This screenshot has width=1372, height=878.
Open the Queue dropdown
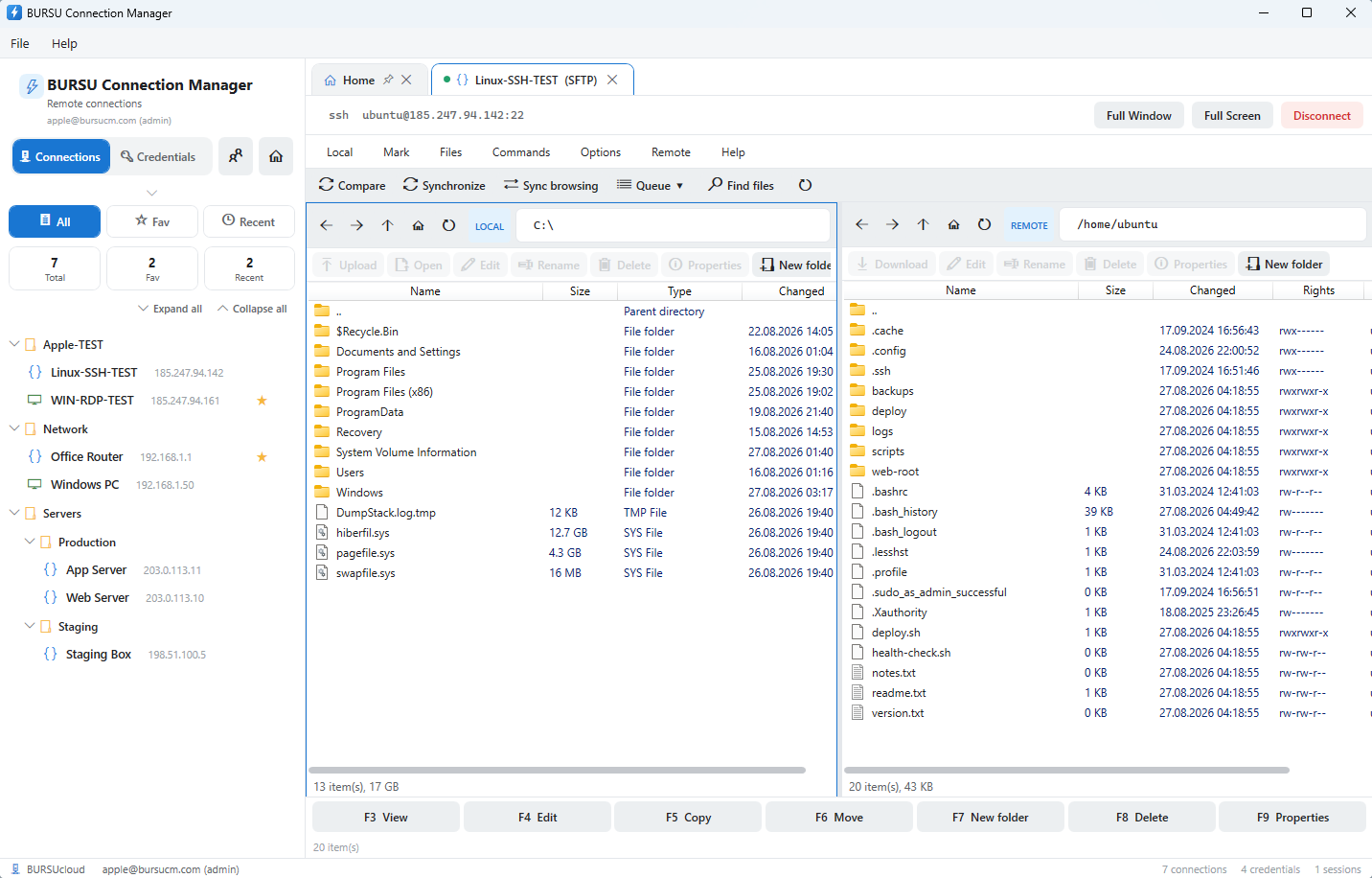click(x=651, y=185)
